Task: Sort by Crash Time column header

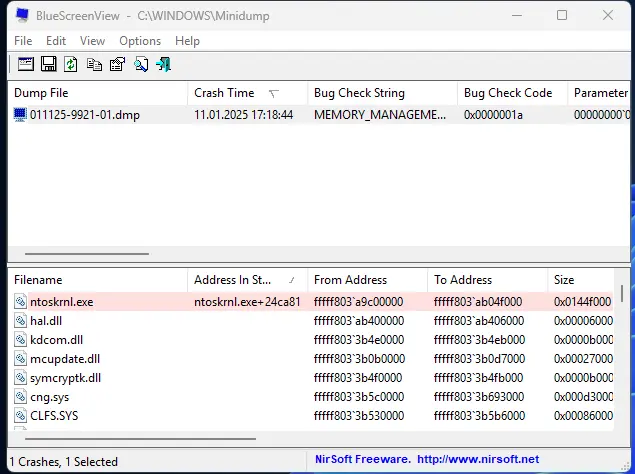Action: coord(247,93)
